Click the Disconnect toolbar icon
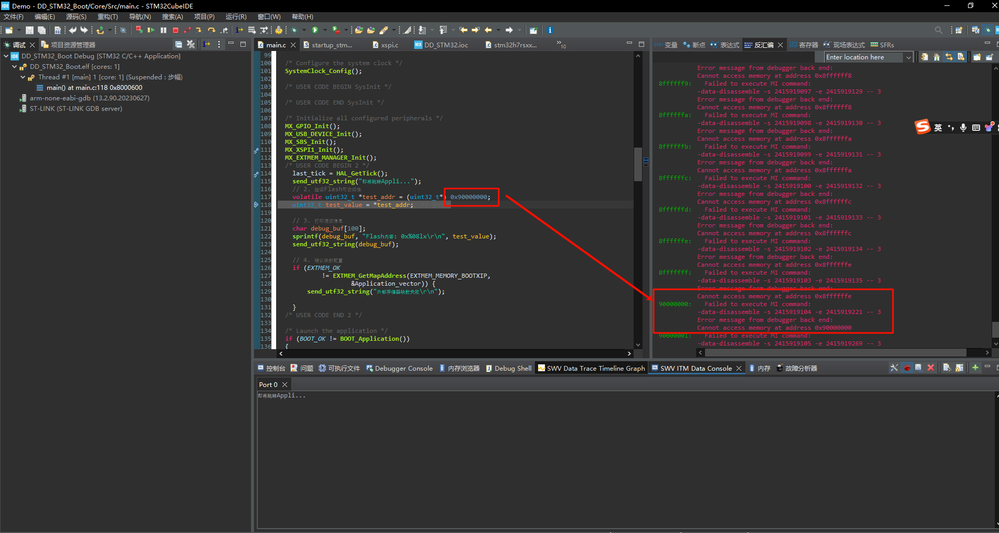 187,30
